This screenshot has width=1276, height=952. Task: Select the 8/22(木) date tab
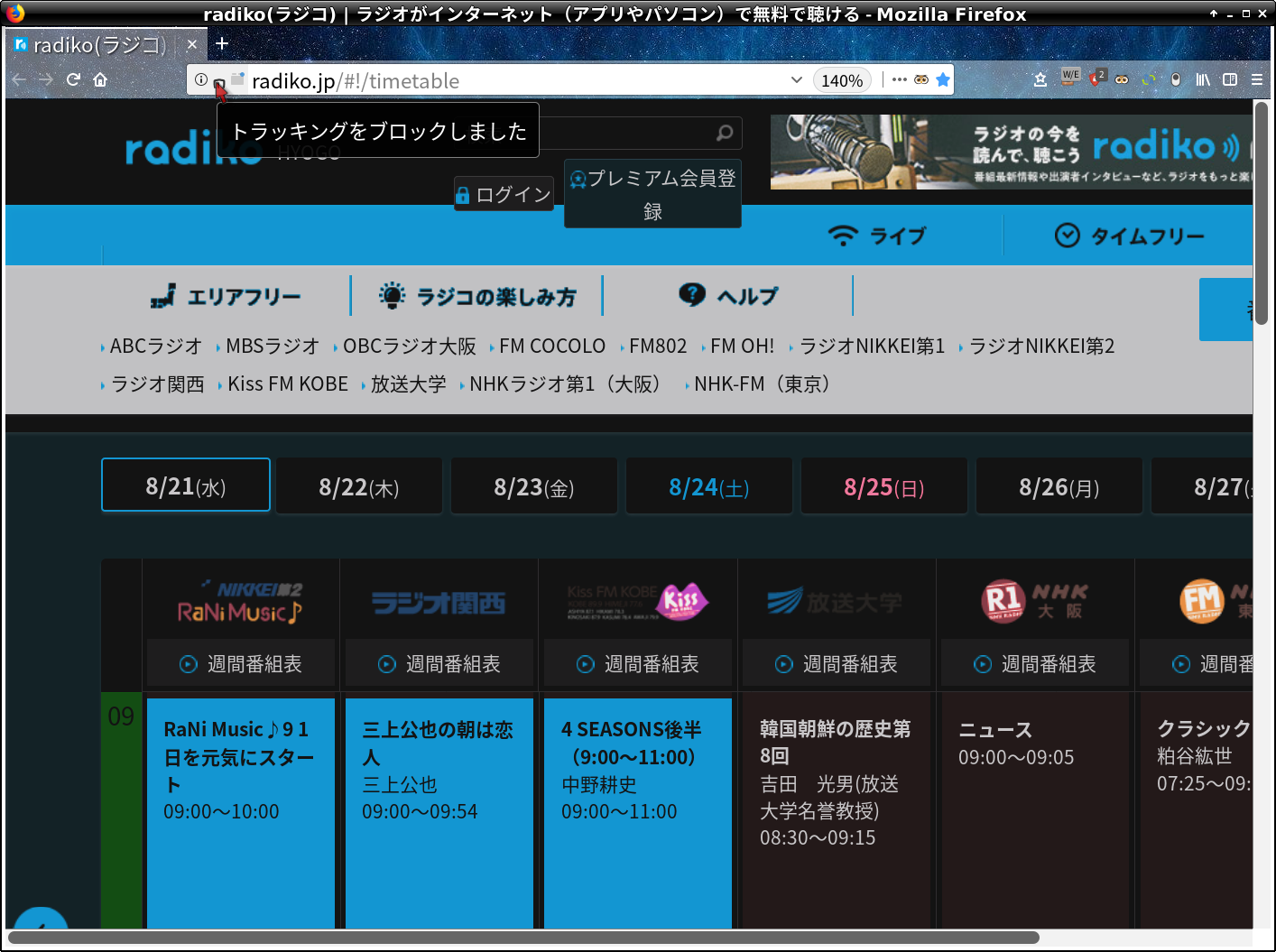click(x=359, y=486)
